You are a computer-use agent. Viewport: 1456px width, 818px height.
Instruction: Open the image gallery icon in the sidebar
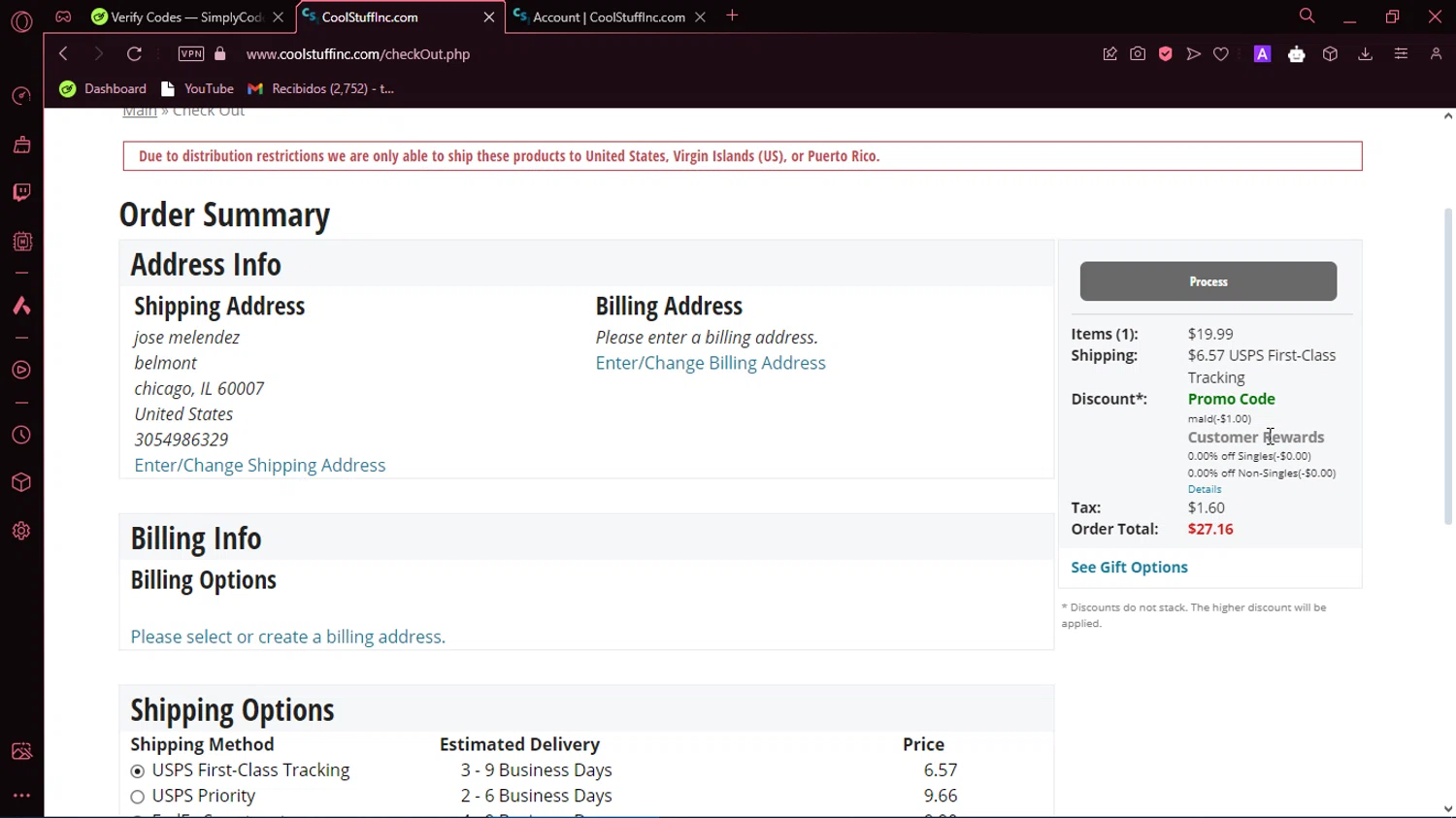(21, 751)
